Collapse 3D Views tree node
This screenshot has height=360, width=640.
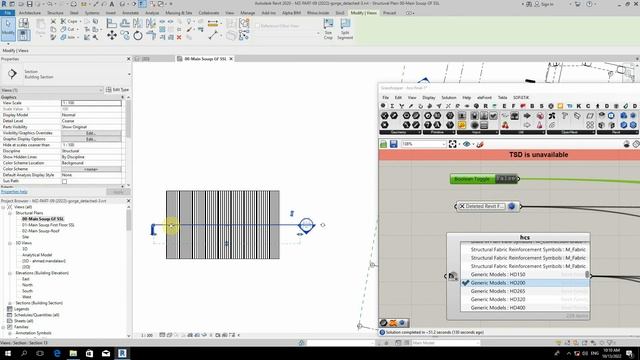click(x=10, y=243)
